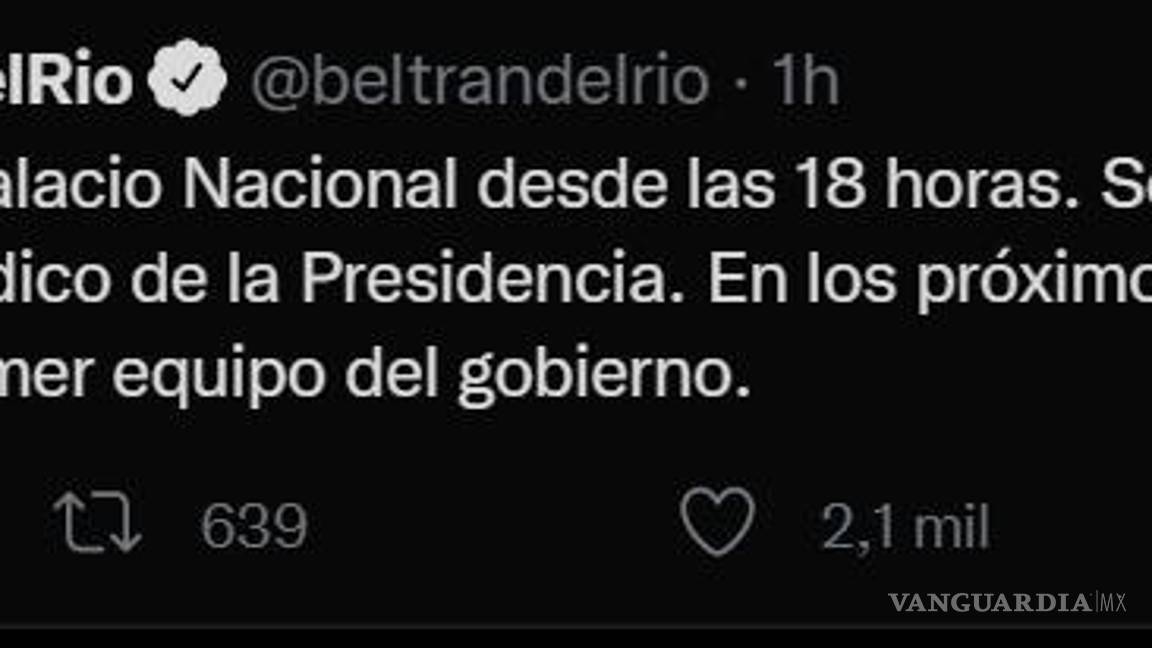The width and height of the screenshot is (1152, 648).
Task: Click the line mentioning la Presidencia
Action: pyautogui.click(x=400, y=278)
